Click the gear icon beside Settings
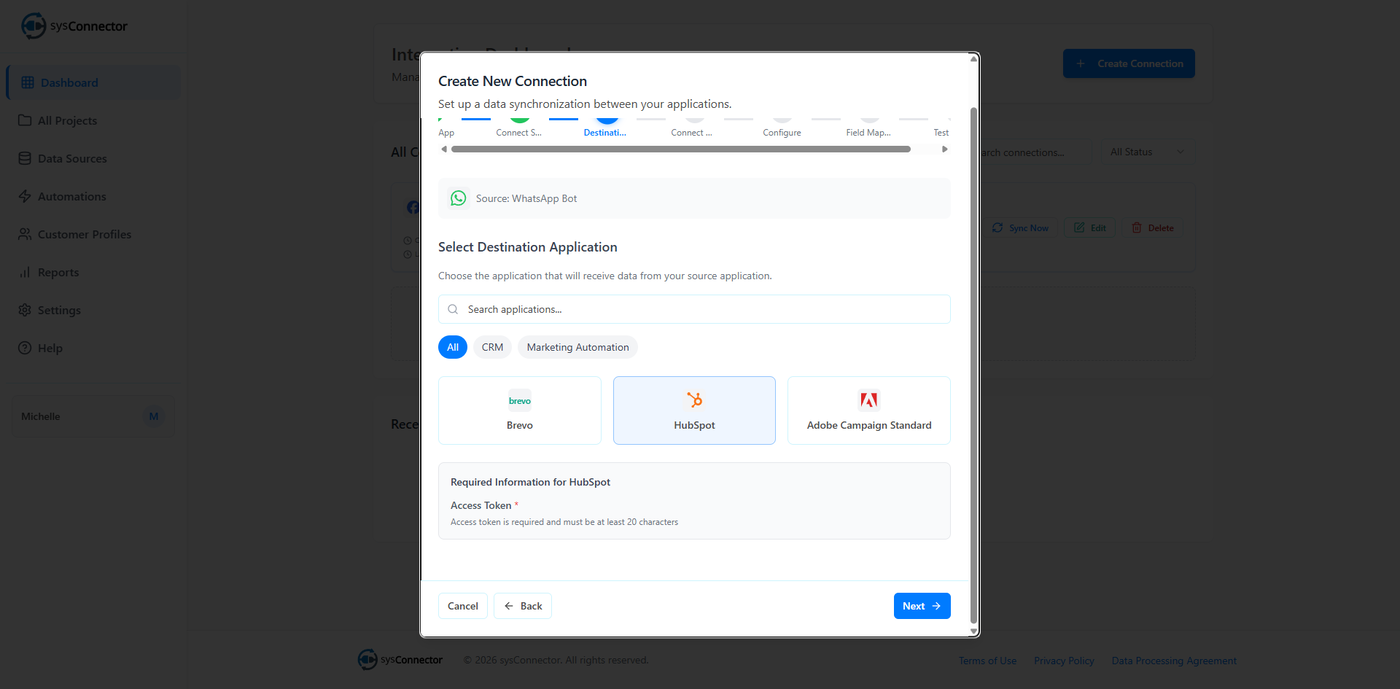The image size is (1400, 689). (25, 311)
